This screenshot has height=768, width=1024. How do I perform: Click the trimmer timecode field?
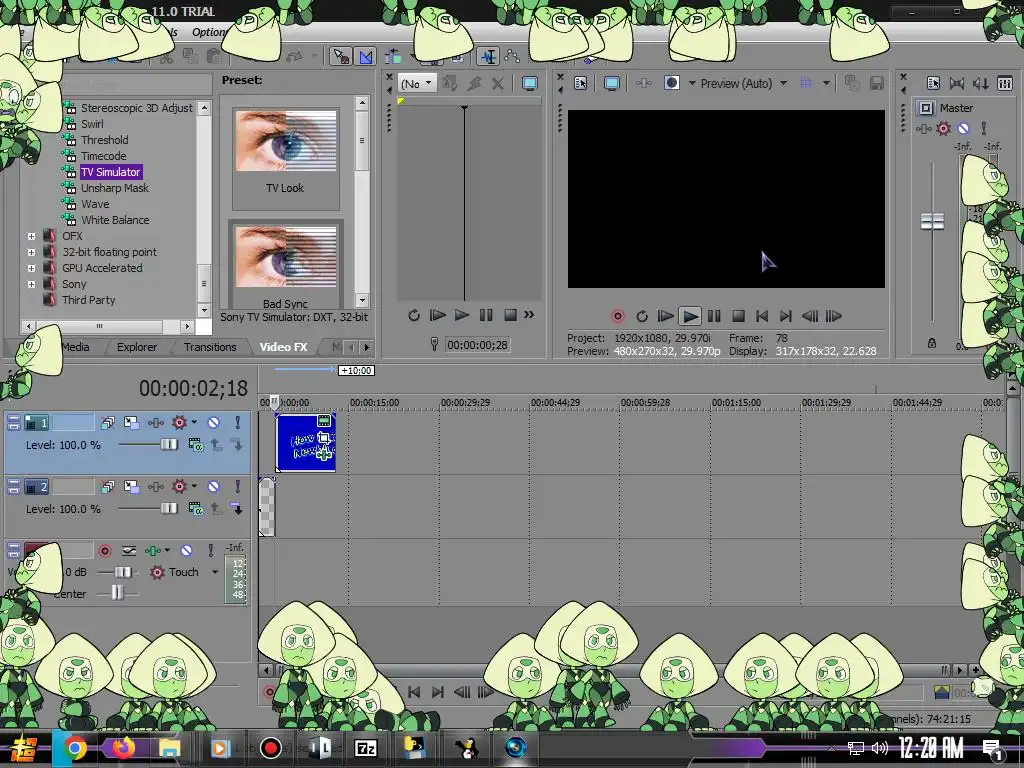477,345
